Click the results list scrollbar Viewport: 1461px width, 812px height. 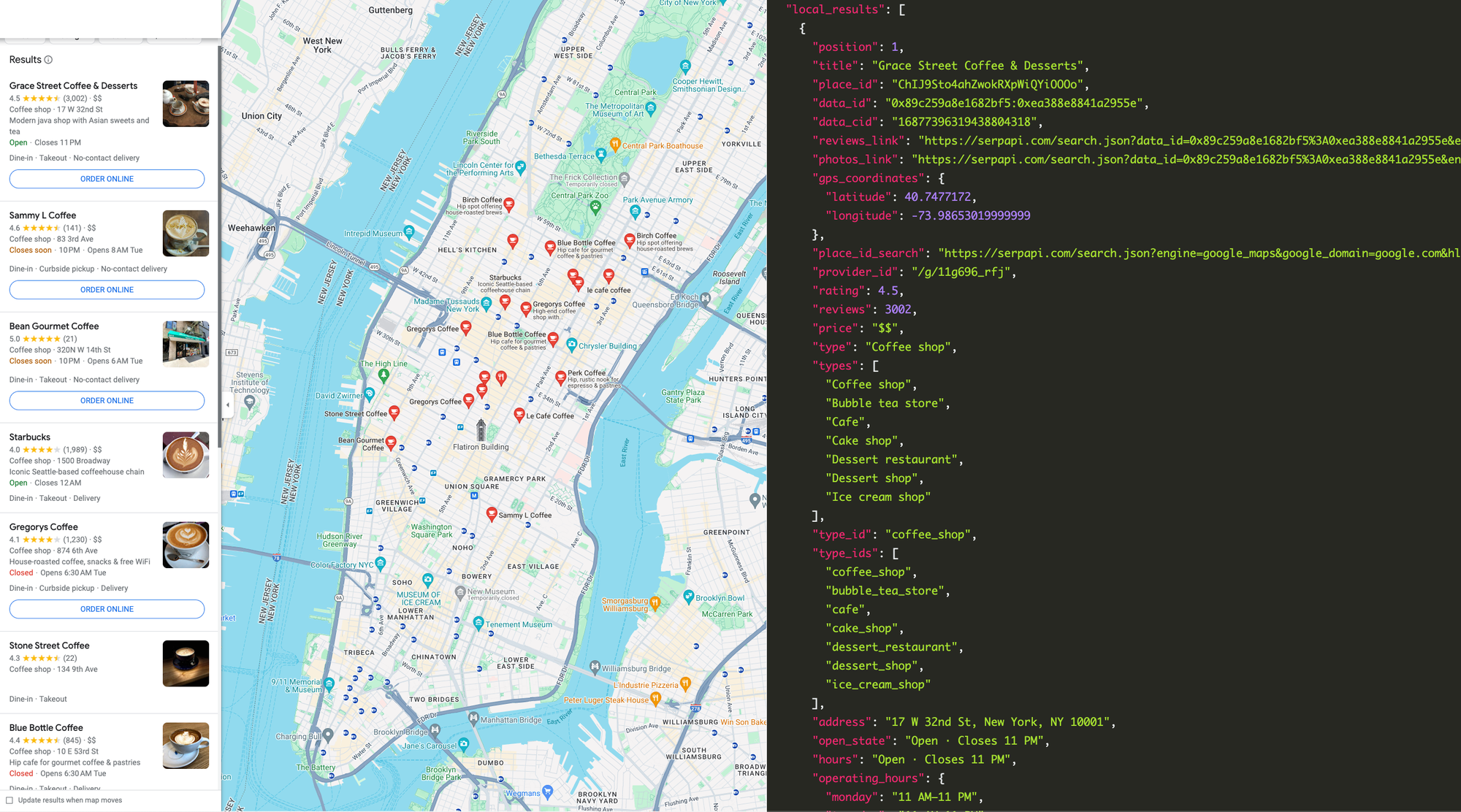[x=219, y=248]
